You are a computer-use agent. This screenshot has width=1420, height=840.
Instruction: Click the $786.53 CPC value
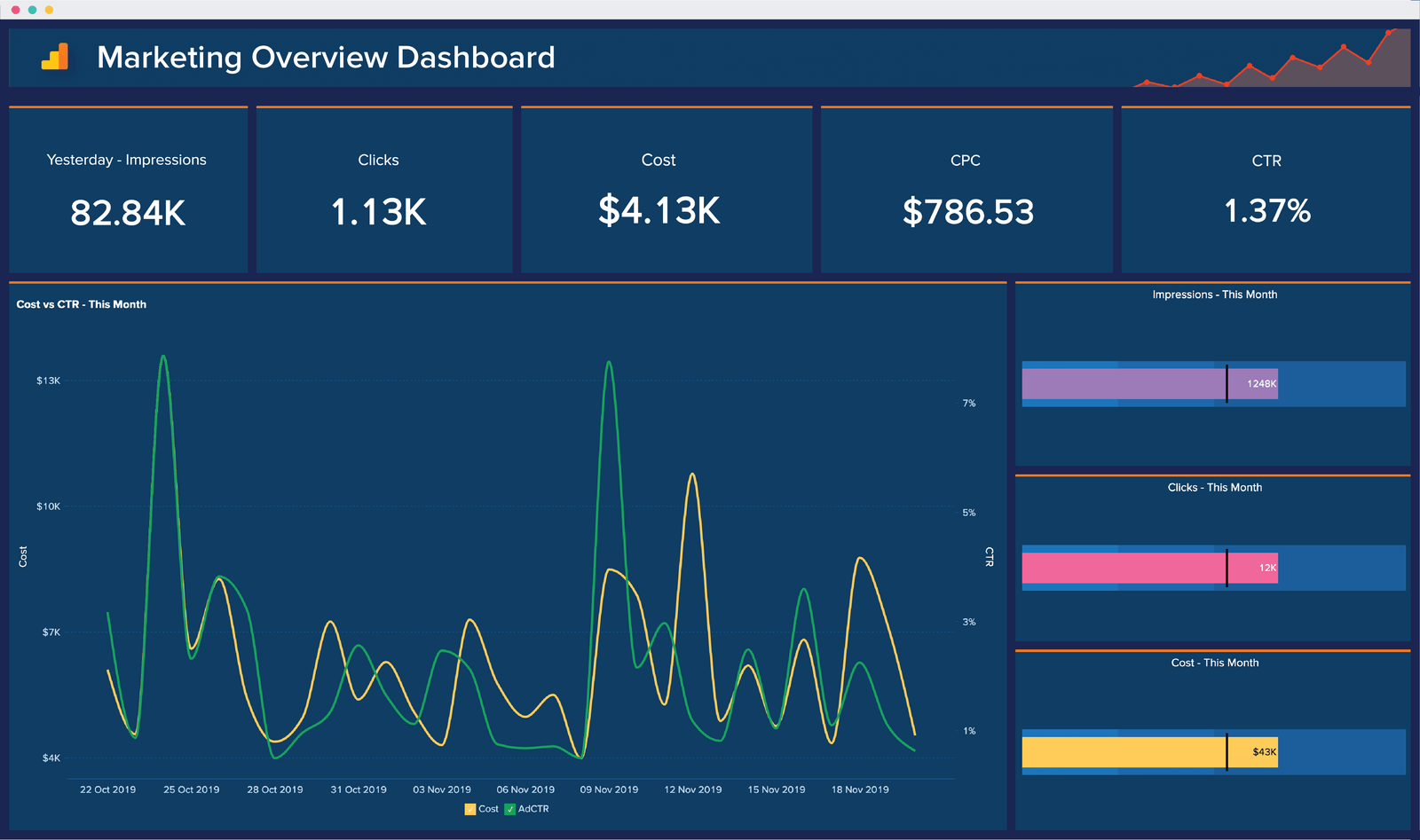pyautogui.click(x=968, y=212)
